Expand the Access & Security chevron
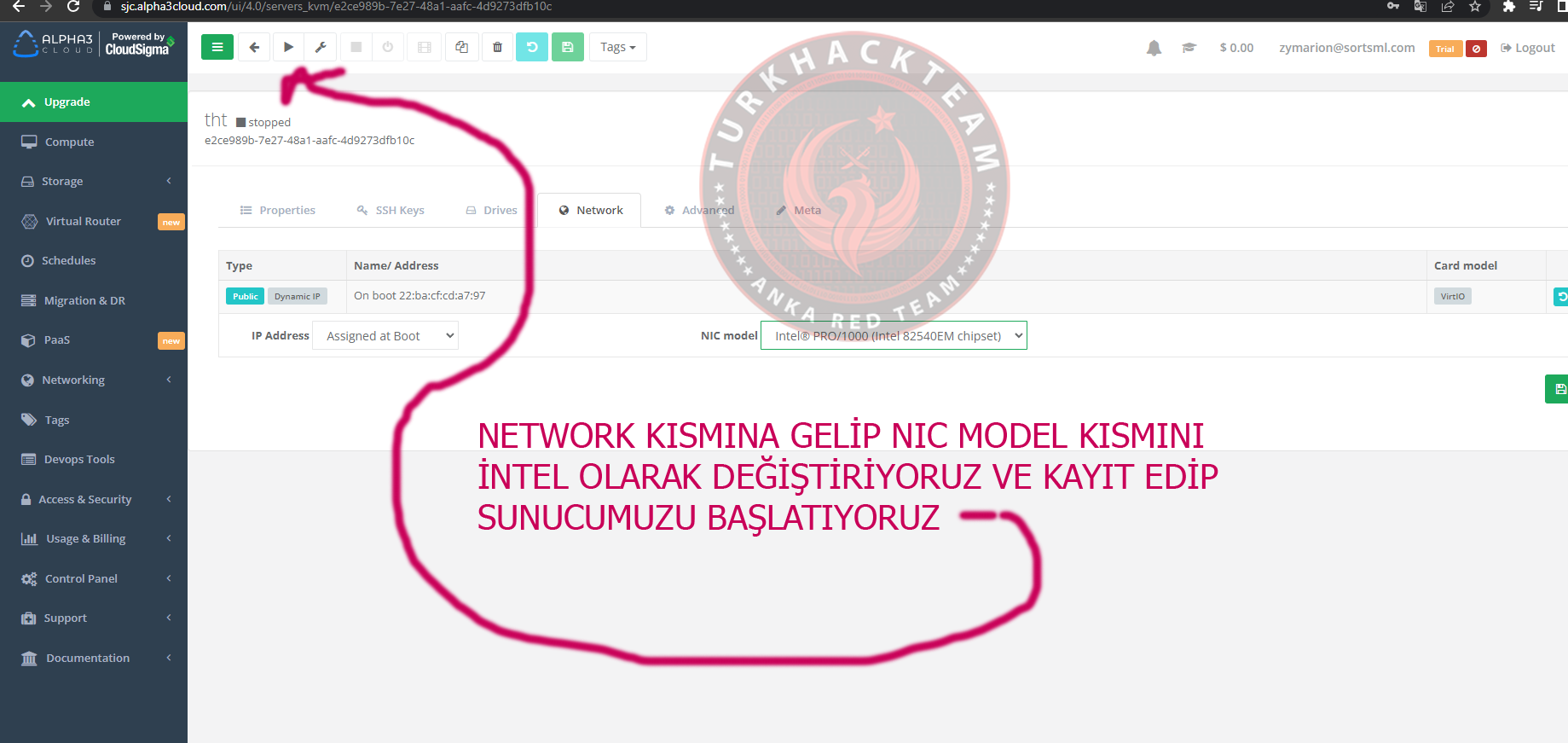 169,499
